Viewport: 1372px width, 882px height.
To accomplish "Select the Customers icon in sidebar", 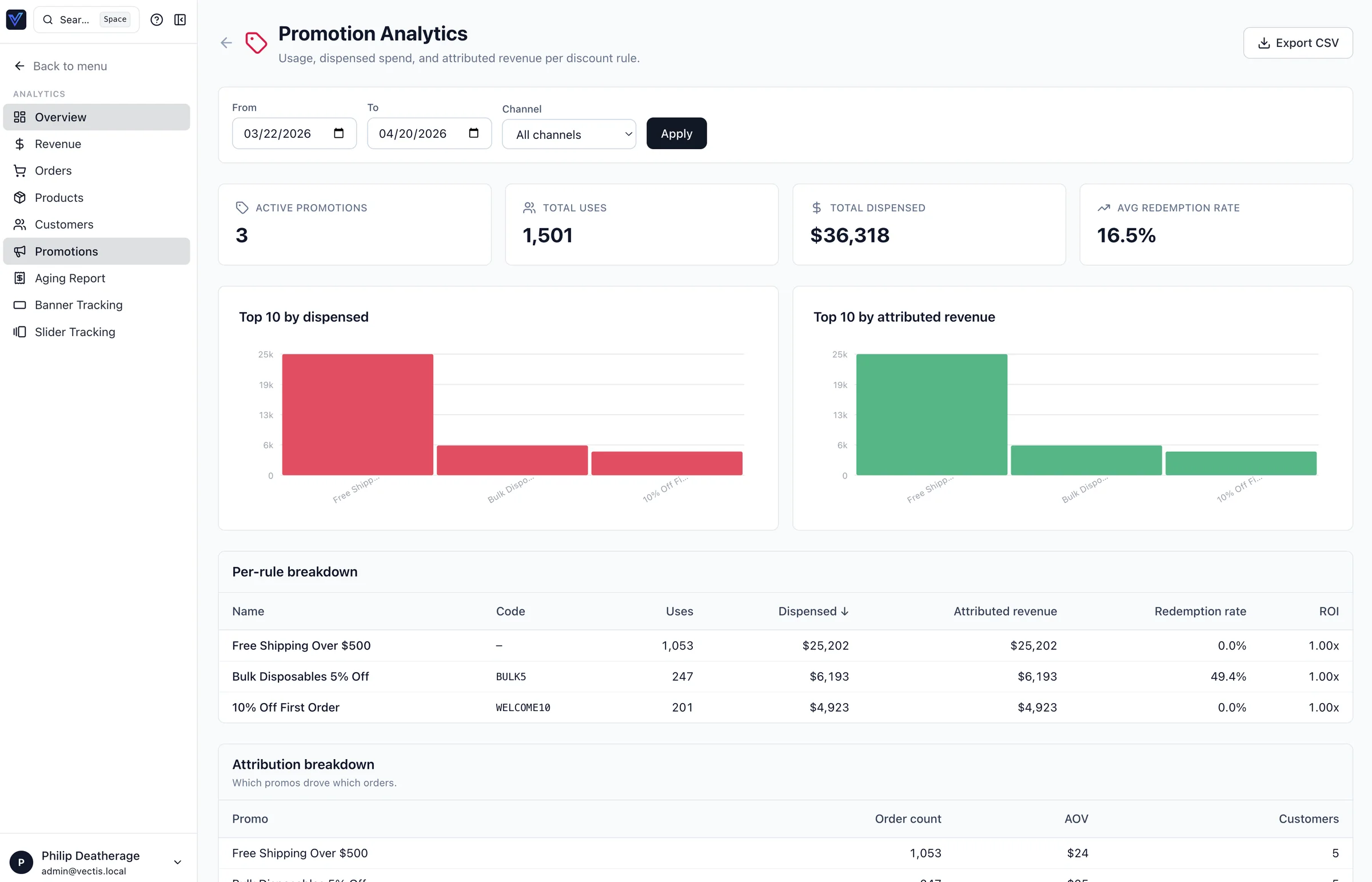I will 19,224.
